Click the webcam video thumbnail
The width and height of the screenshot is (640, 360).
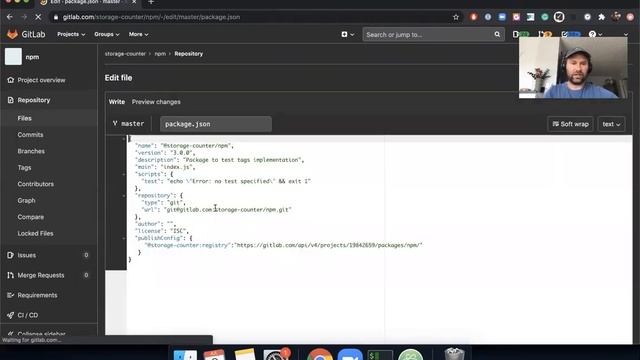point(573,68)
